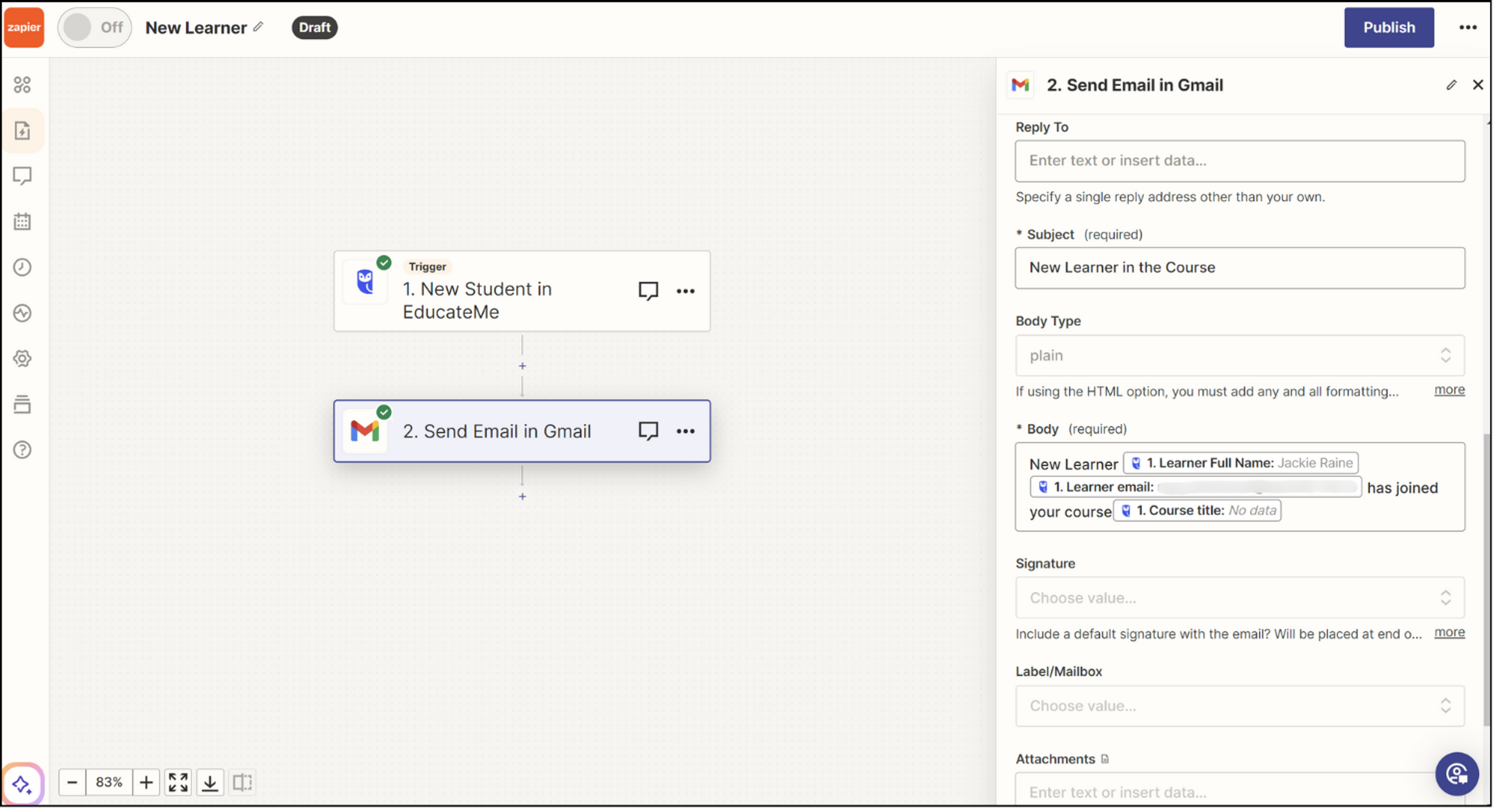Click the Zapier logo home button
Viewport: 1494px width, 812px height.
[24, 27]
